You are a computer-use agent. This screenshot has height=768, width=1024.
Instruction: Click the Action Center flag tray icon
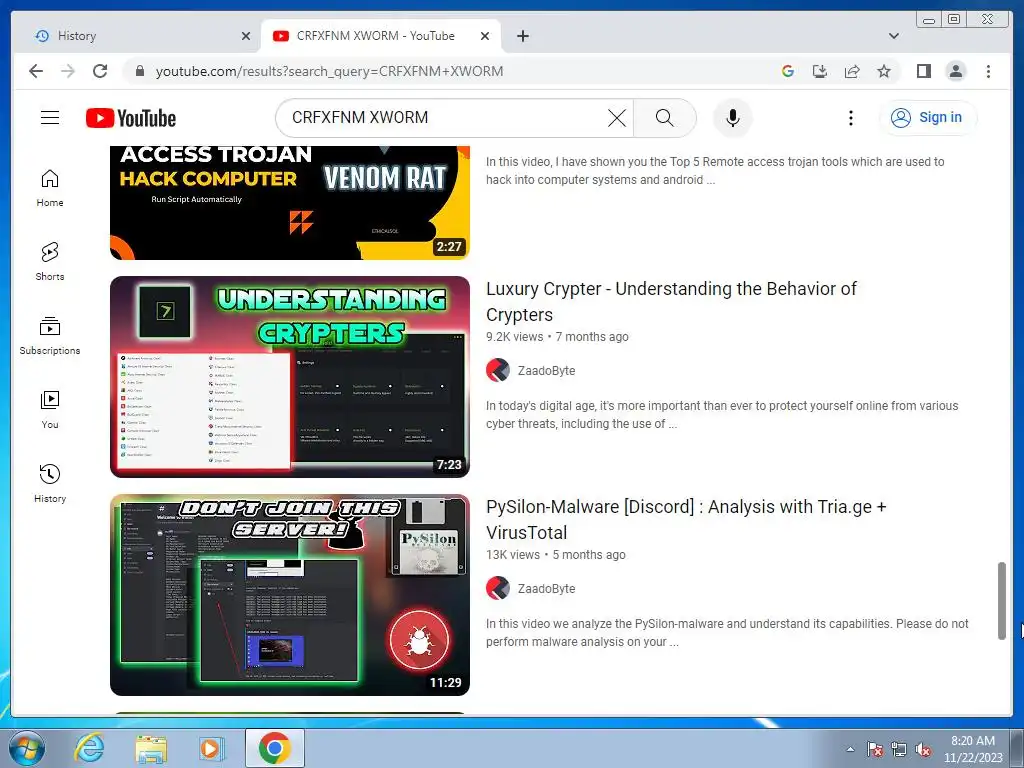(874, 749)
